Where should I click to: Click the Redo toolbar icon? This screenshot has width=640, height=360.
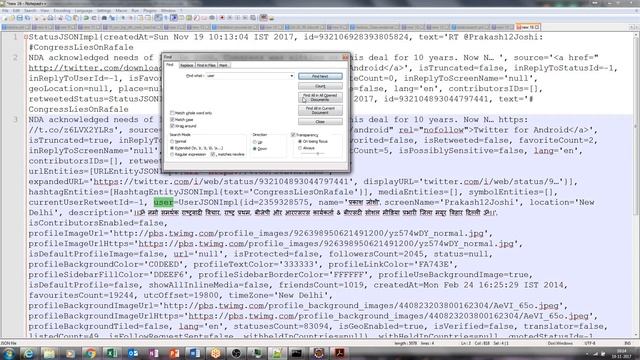[x=93, y=18]
